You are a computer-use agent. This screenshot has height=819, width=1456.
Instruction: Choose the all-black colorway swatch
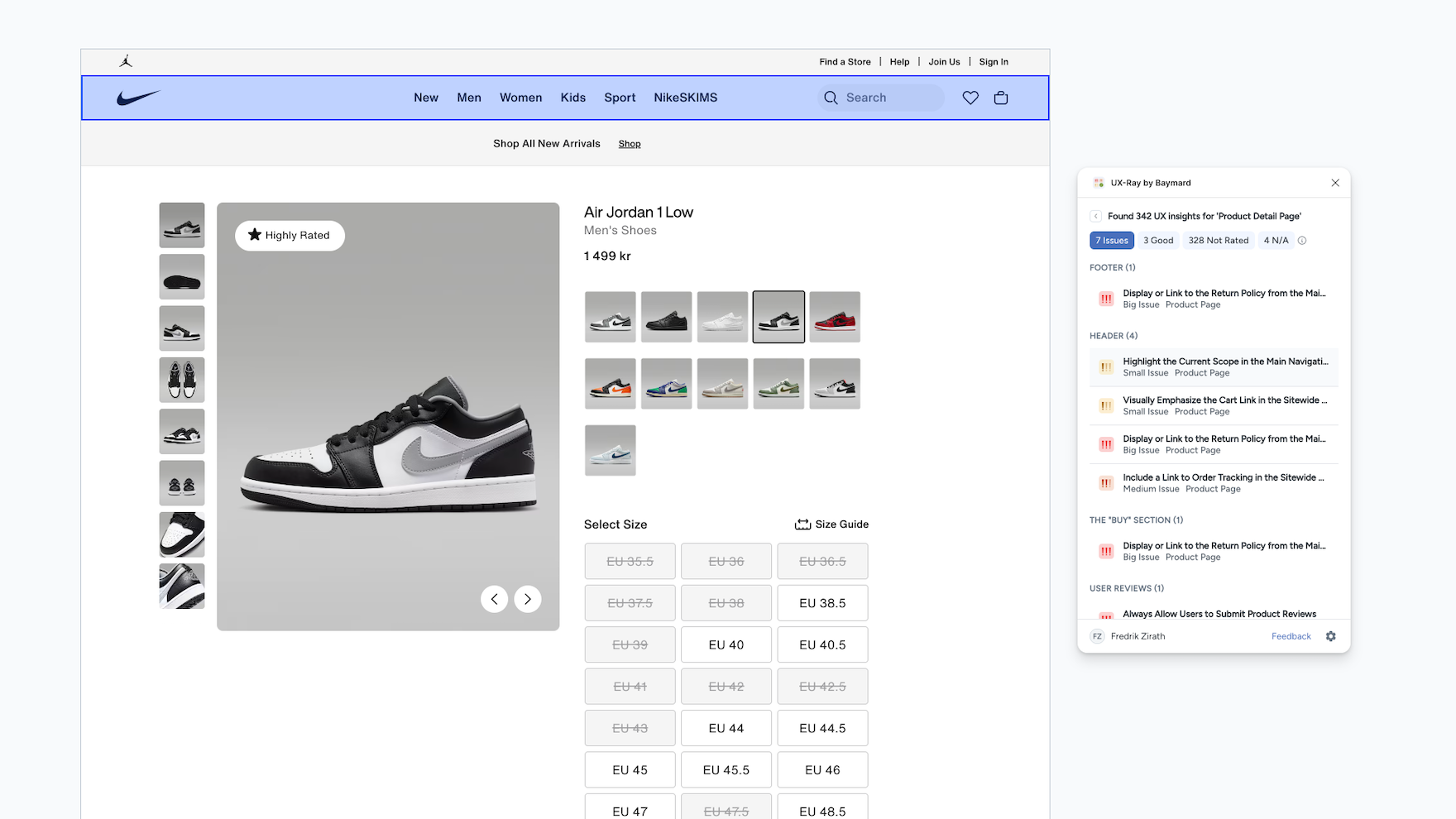(x=667, y=317)
